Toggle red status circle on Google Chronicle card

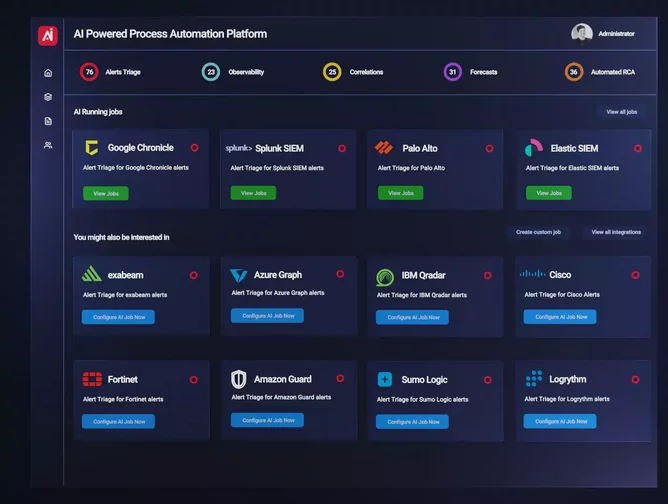point(195,148)
